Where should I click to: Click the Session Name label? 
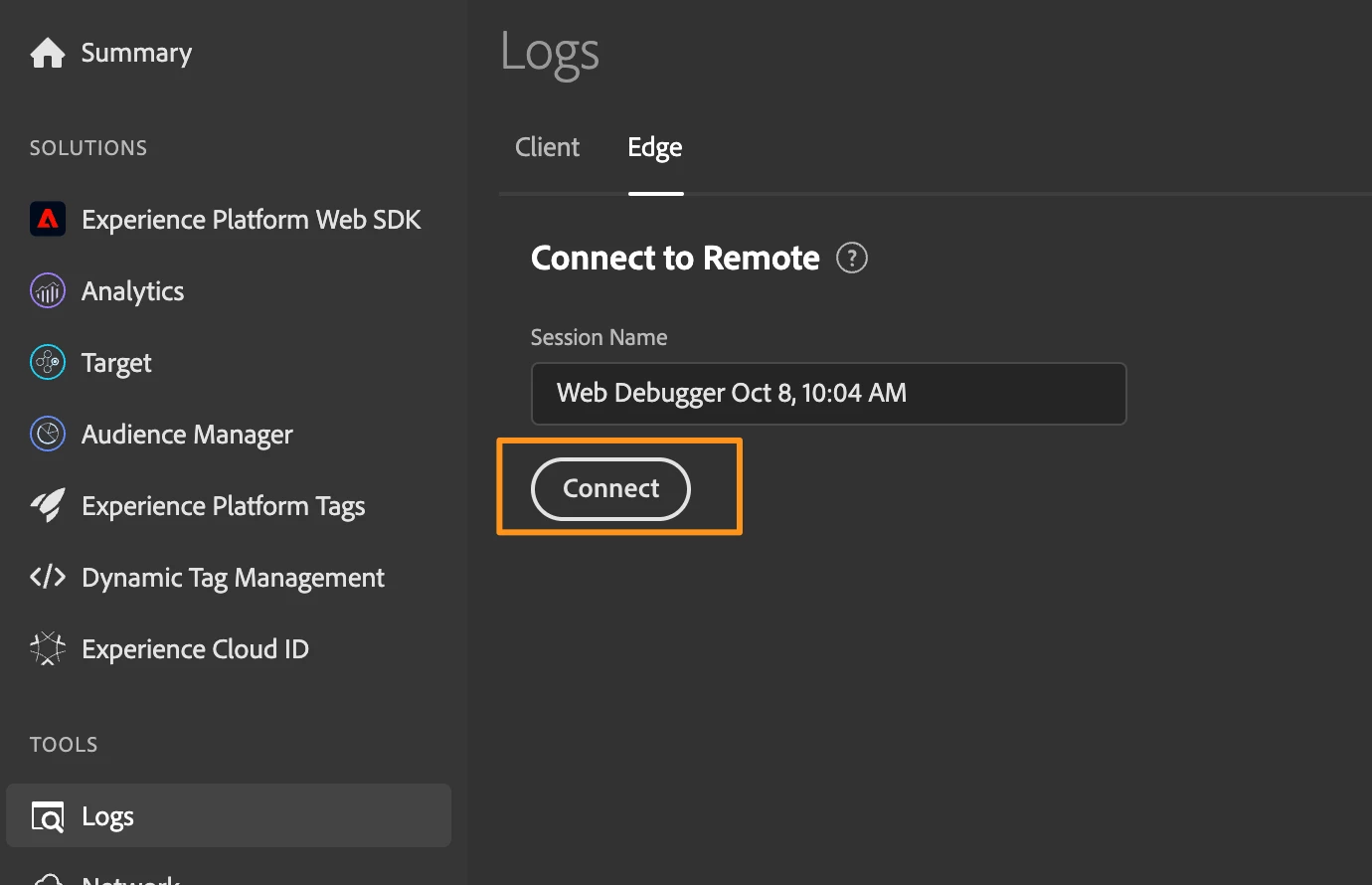coord(599,337)
